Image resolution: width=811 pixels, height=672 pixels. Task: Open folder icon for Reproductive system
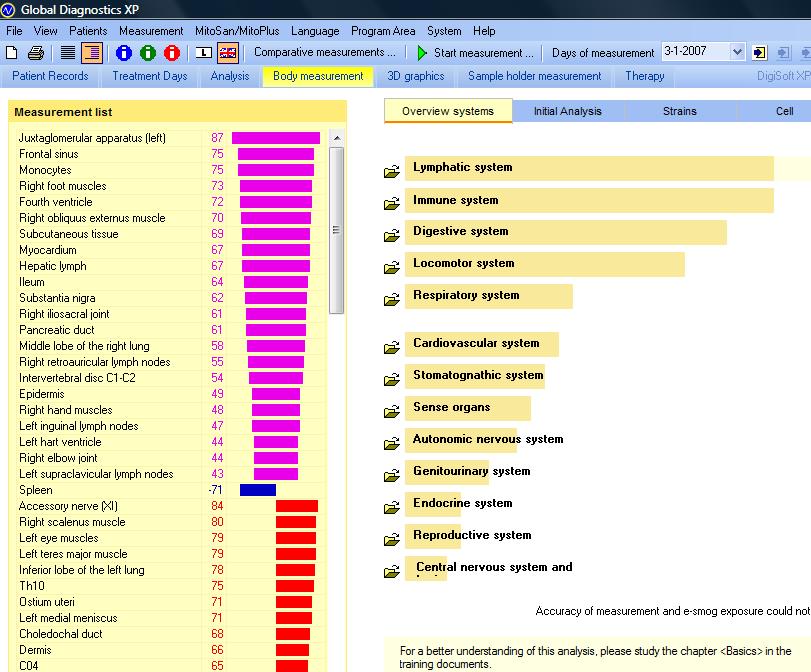(392, 539)
